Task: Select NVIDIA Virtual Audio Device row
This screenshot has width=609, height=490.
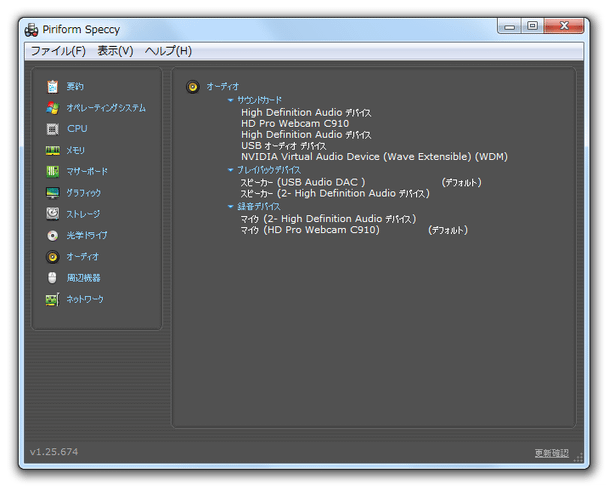Action: 374,157
